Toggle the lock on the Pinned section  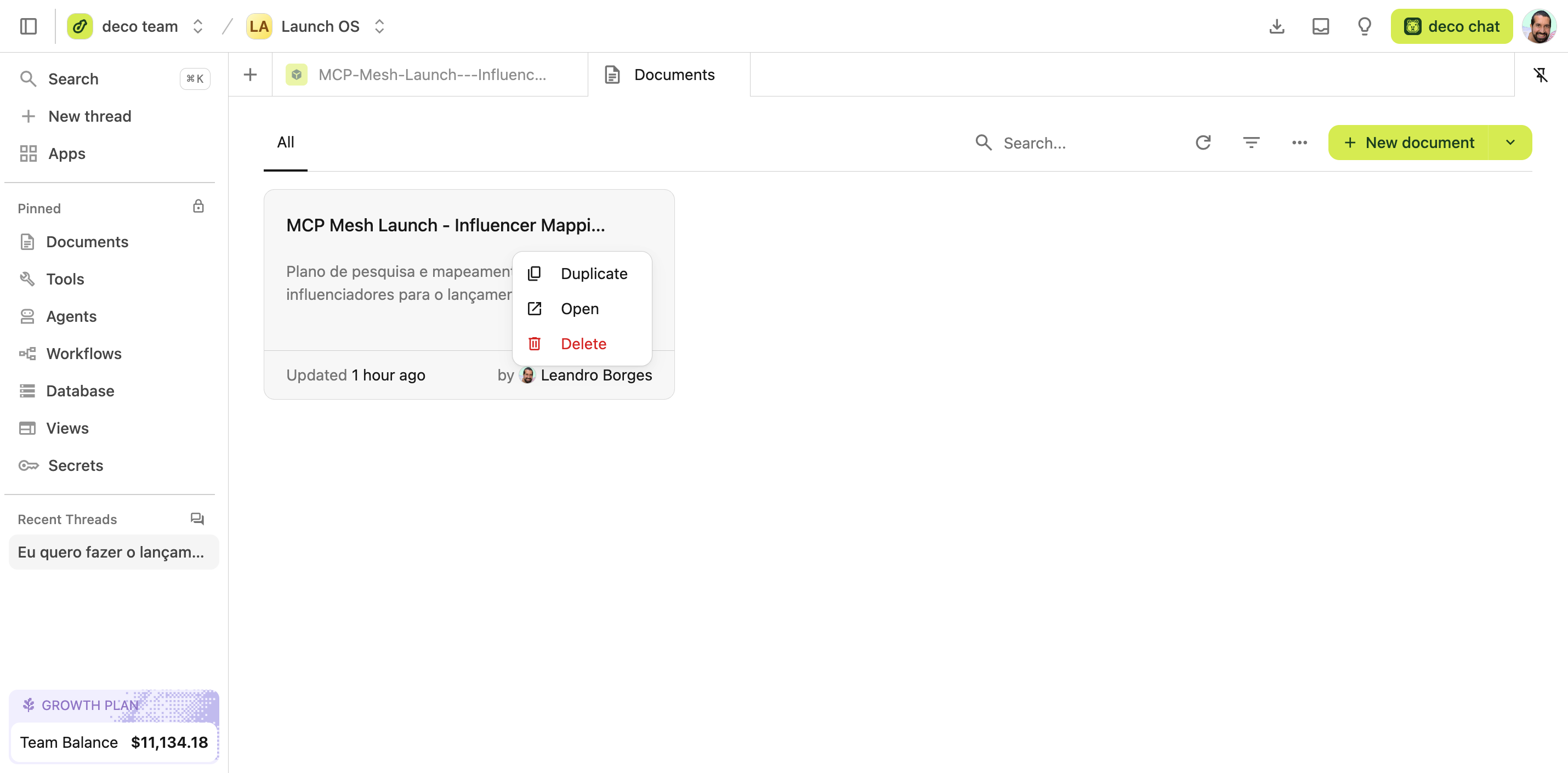pyautogui.click(x=198, y=206)
